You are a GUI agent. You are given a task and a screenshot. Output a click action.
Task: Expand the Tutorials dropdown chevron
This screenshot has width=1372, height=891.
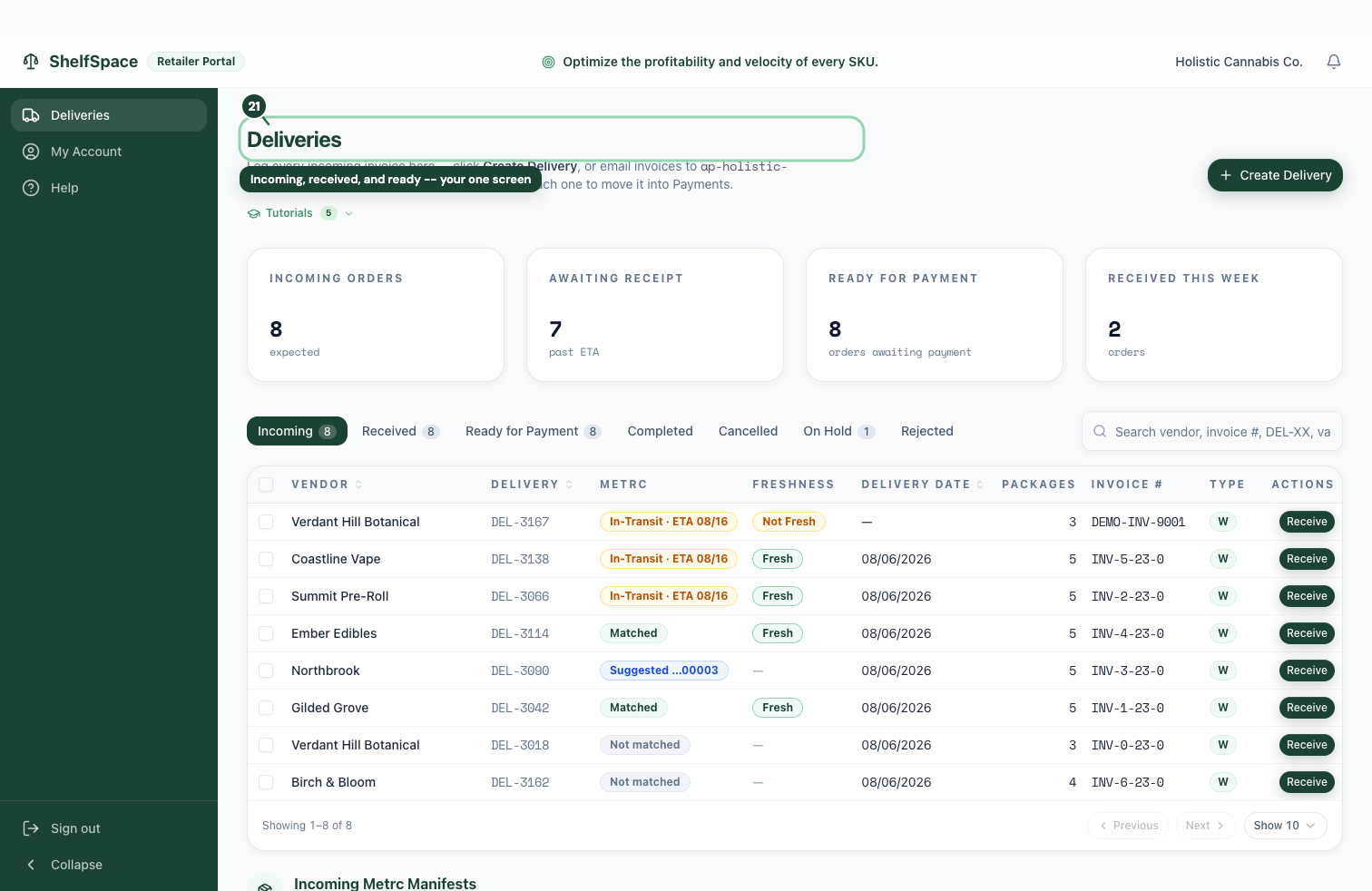pos(348,213)
